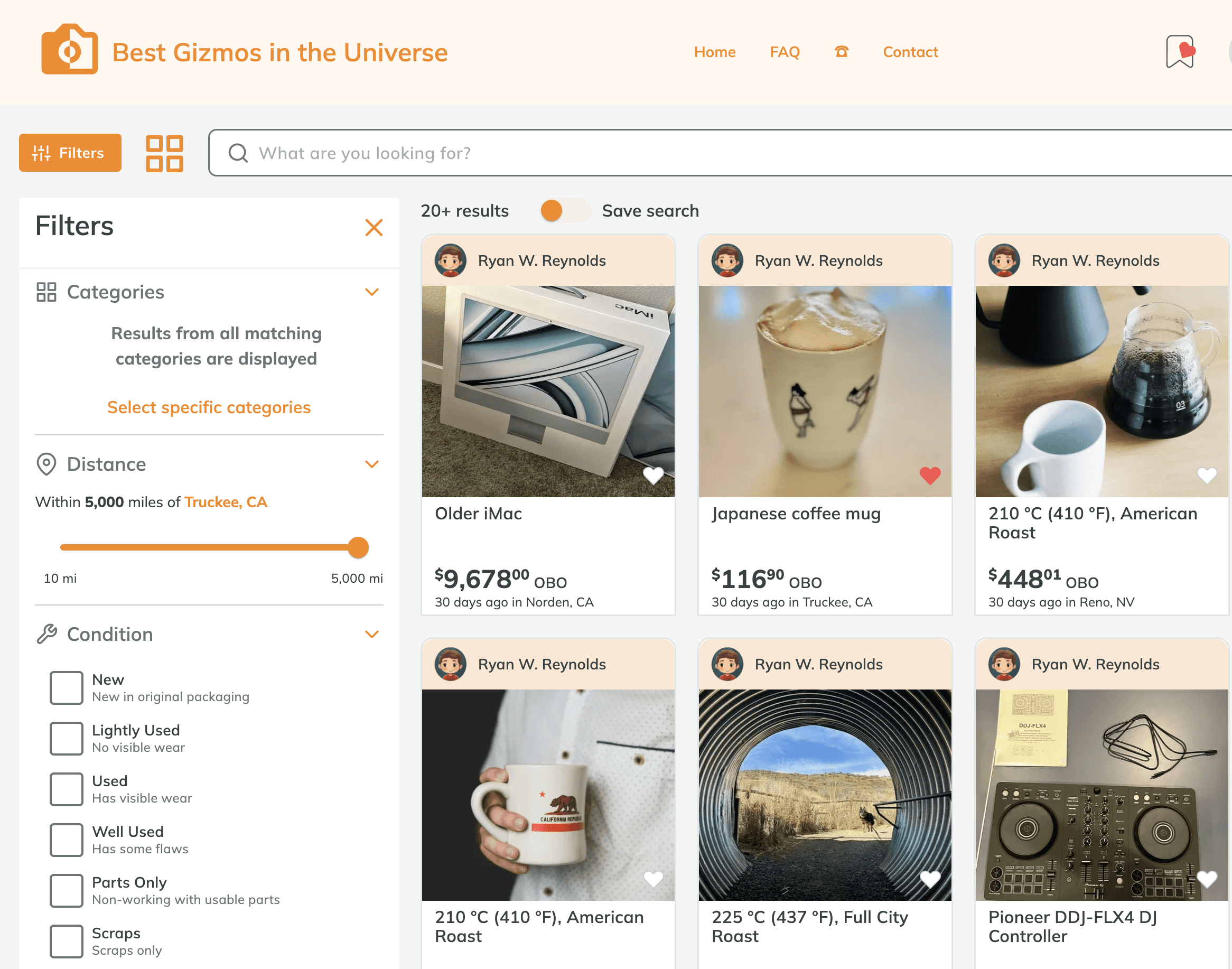Check the New condition checkbox

(67, 687)
